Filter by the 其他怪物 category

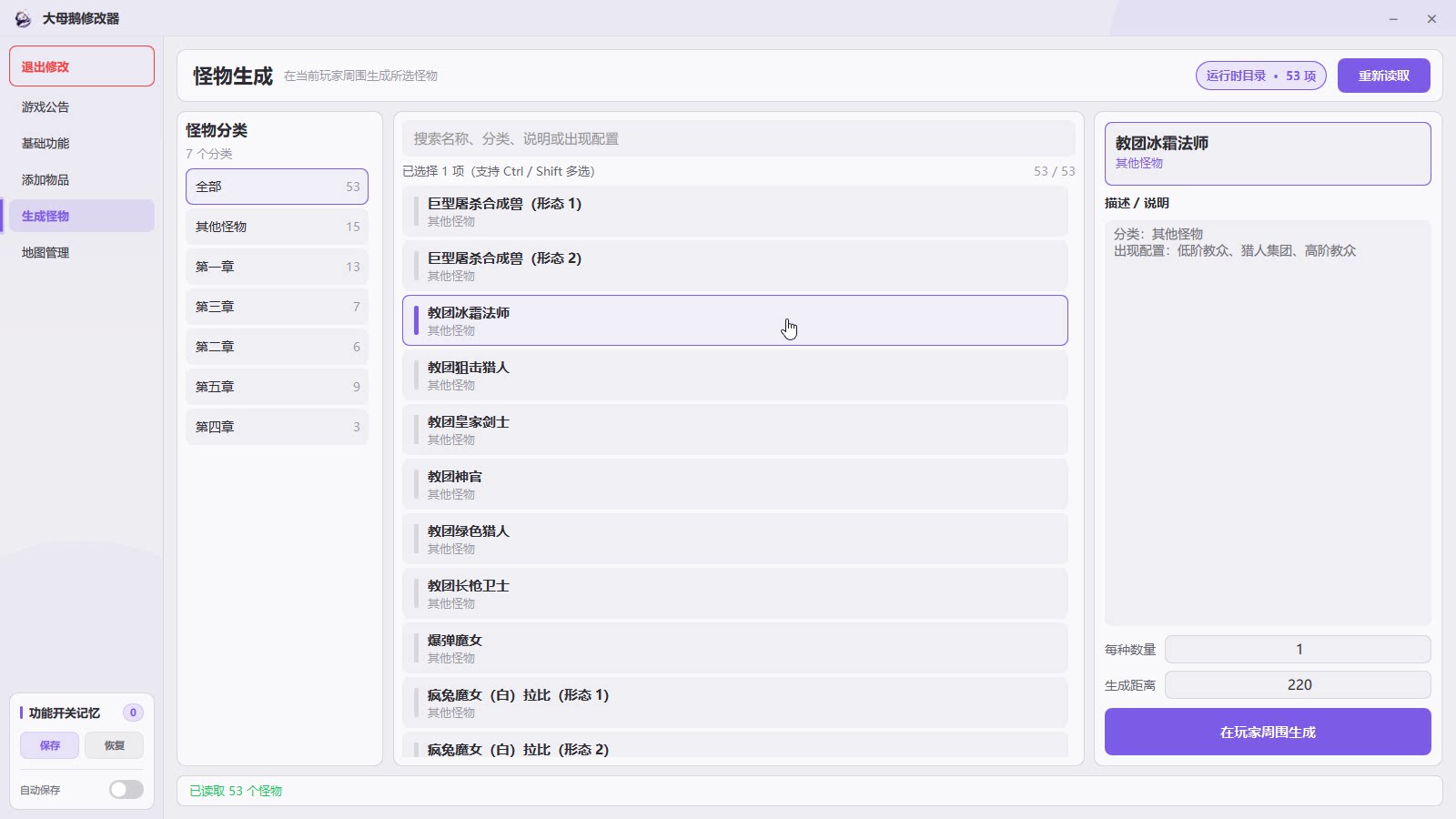click(278, 227)
